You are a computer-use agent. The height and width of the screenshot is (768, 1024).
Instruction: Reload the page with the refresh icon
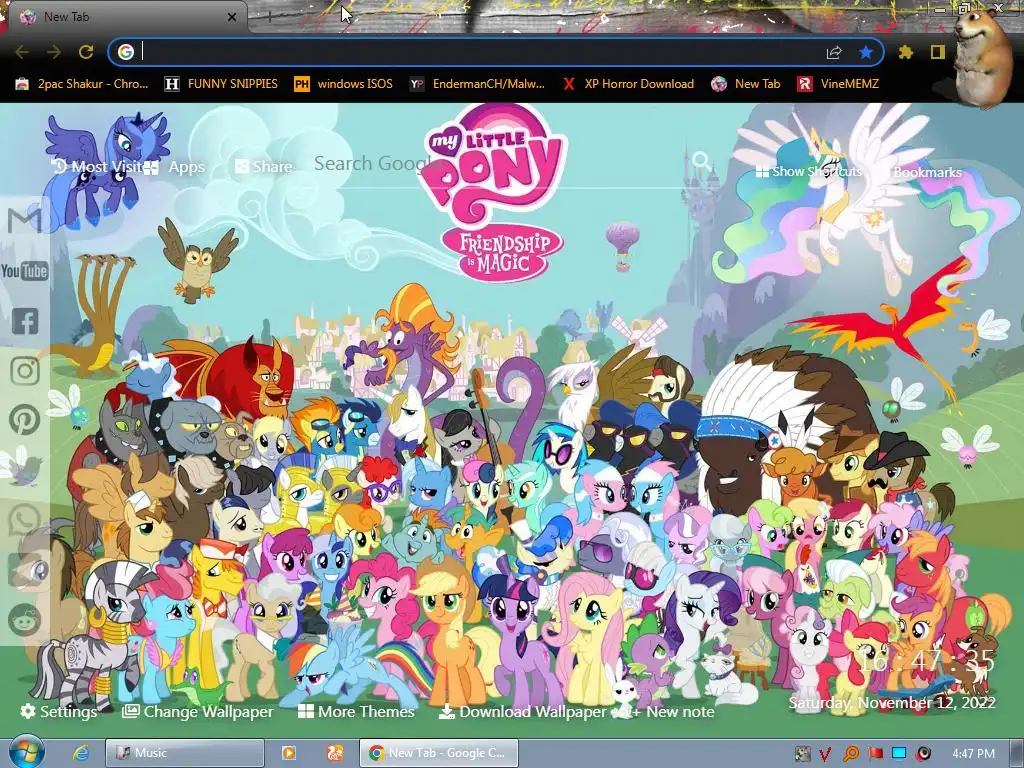[86, 52]
